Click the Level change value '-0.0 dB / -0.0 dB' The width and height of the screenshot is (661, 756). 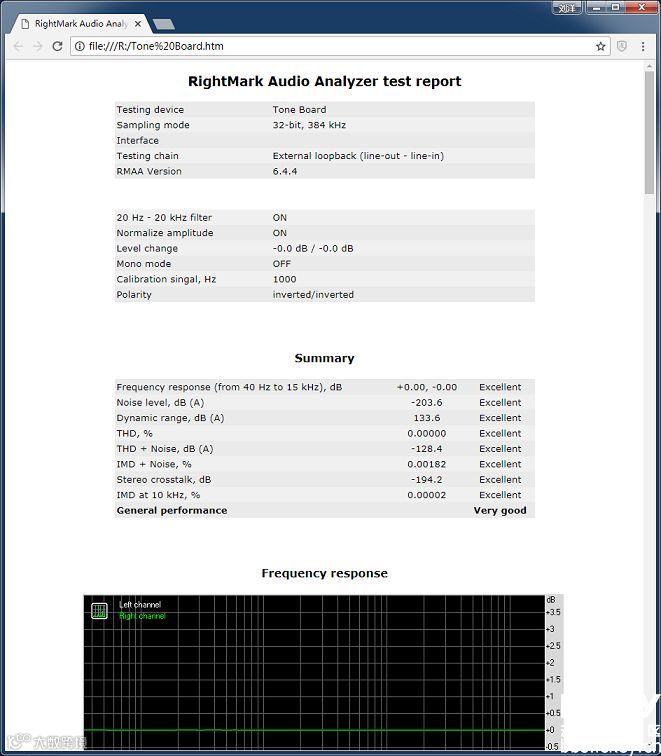(313, 248)
